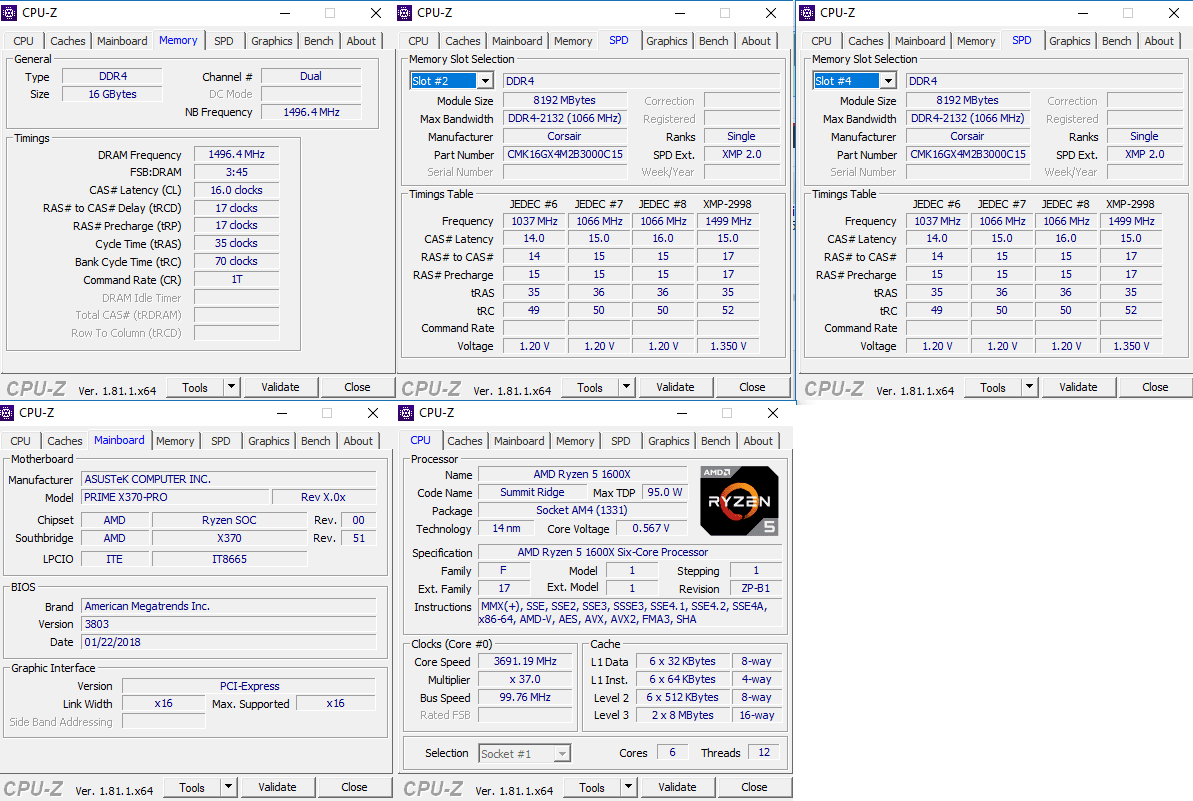Expand the Tools arrow in the Mainboard window
Screen dimensions: 1193x801
[228, 787]
